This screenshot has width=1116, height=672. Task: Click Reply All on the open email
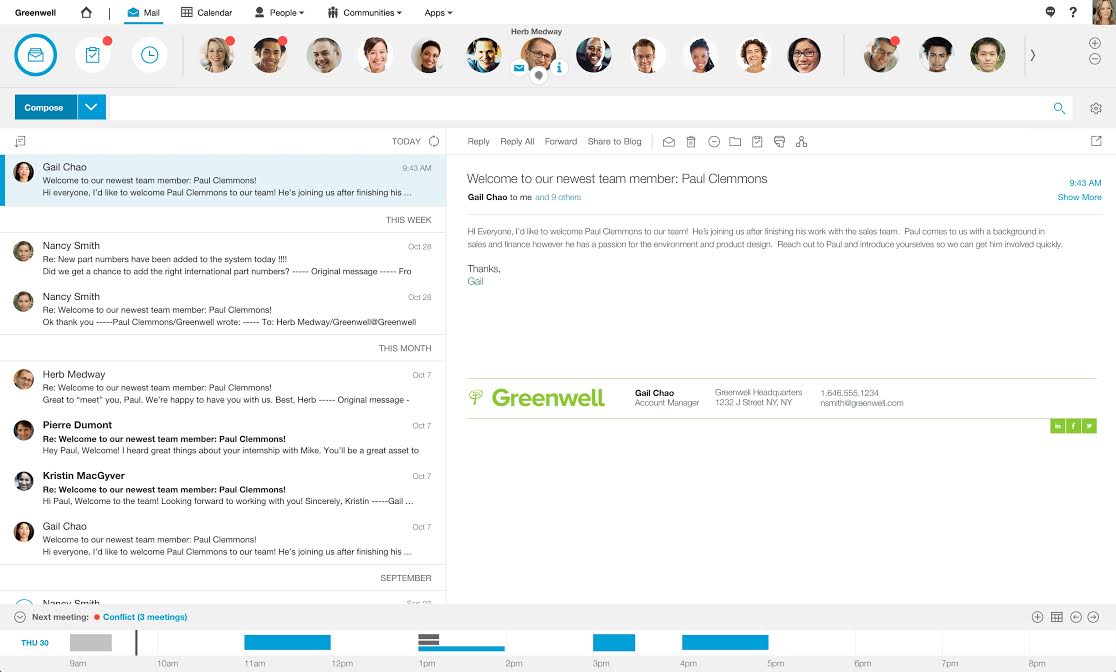[516, 141]
